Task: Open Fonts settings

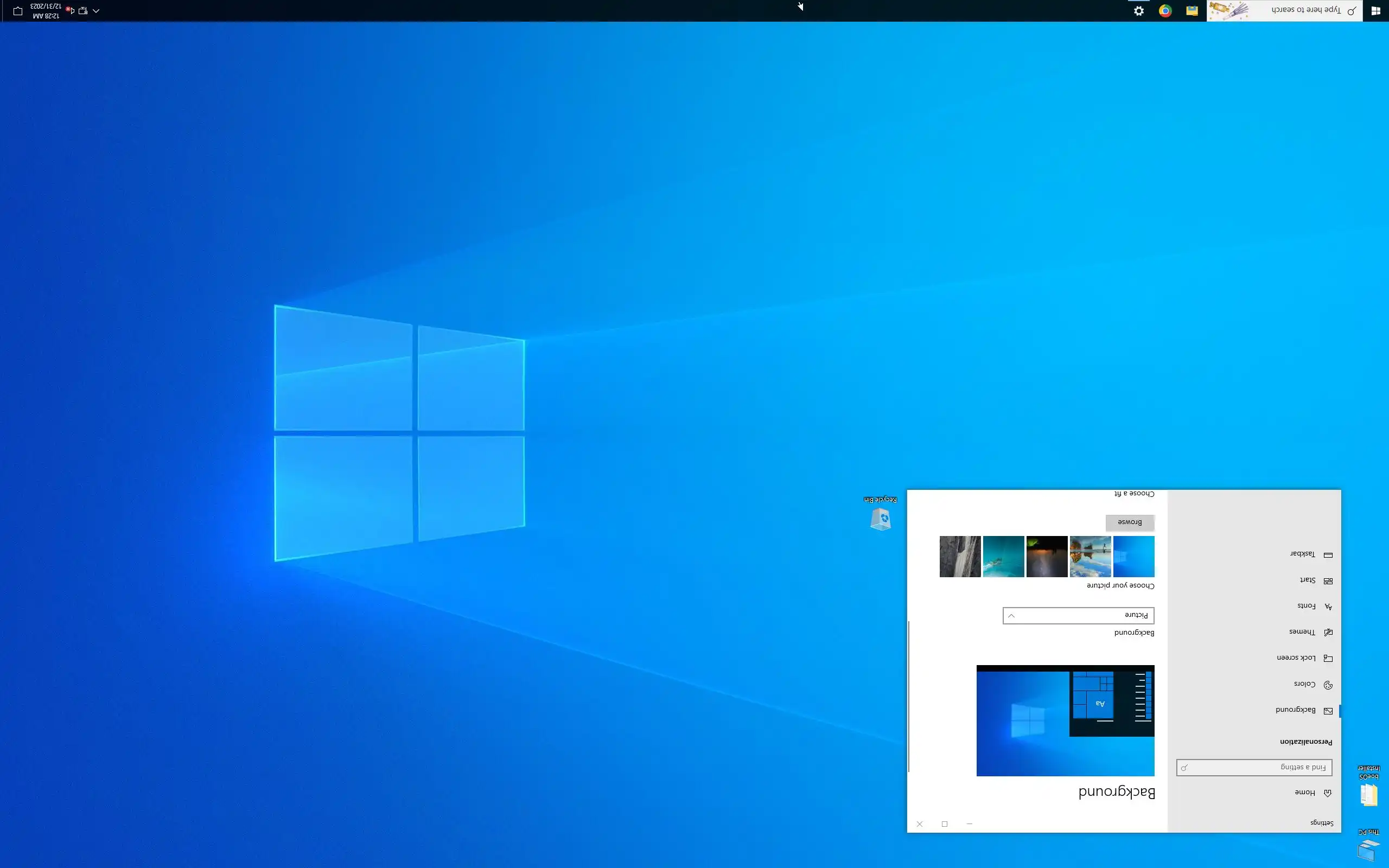Action: (x=1307, y=606)
